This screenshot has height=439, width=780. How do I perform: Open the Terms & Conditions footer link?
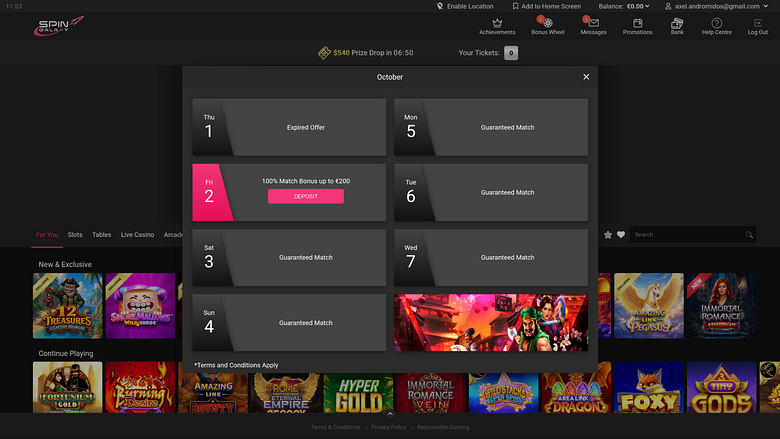[x=335, y=427]
